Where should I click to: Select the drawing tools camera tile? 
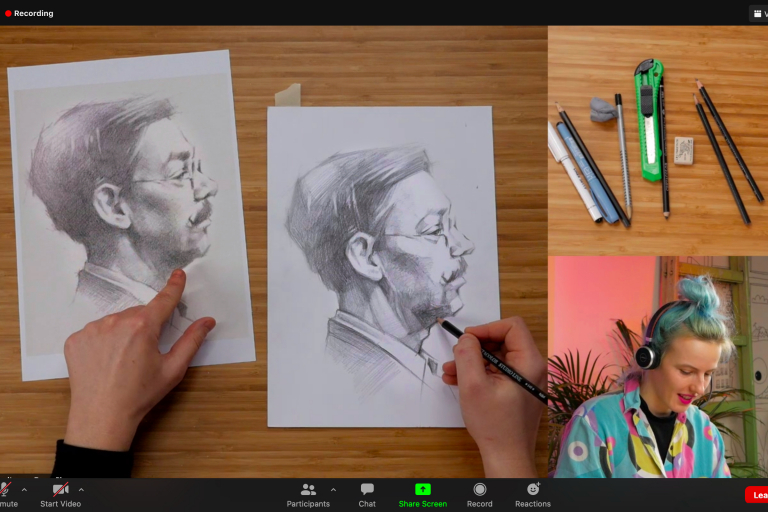tap(657, 140)
